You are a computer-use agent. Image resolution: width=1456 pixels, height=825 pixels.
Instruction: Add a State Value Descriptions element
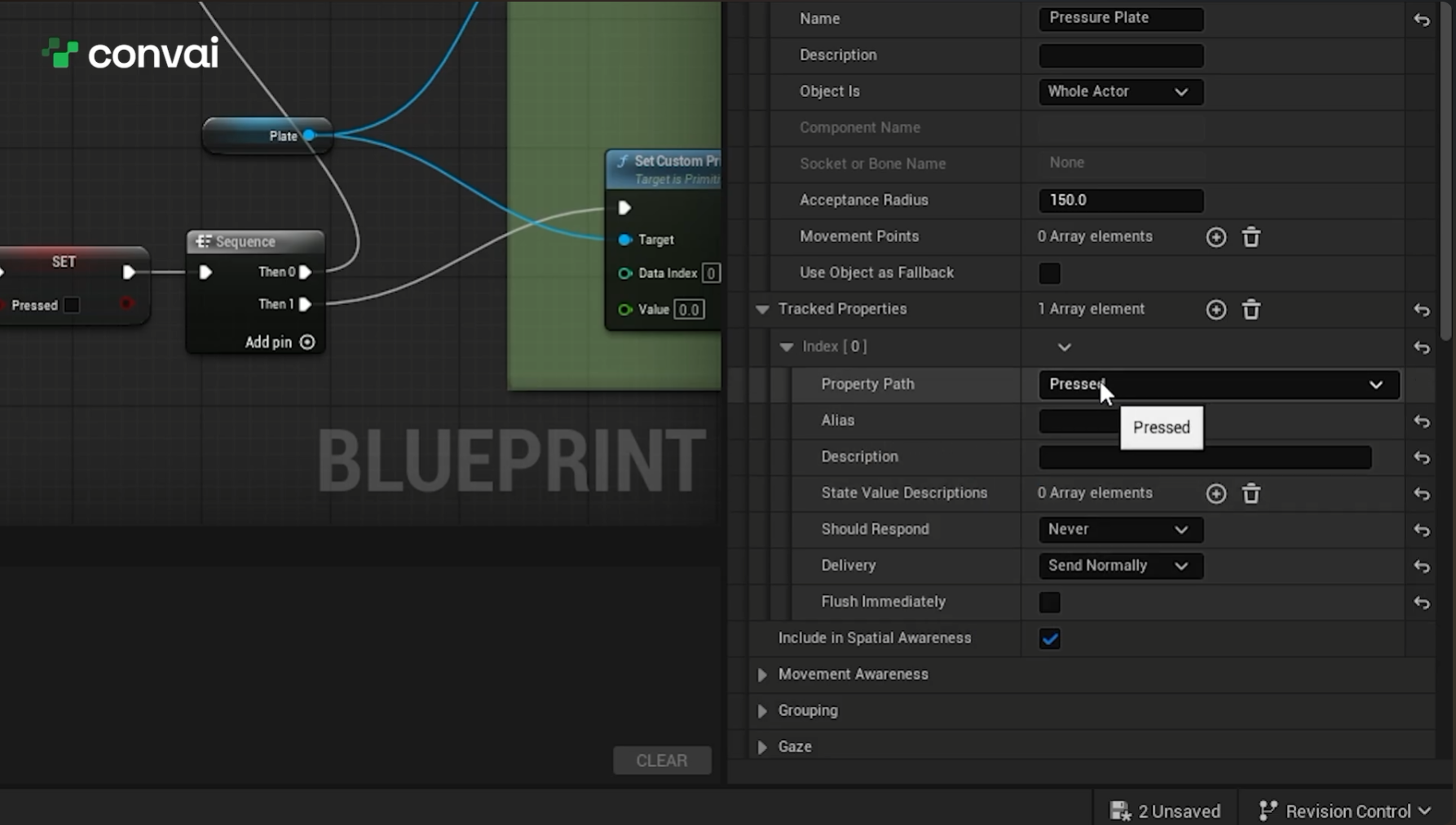point(1216,494)
